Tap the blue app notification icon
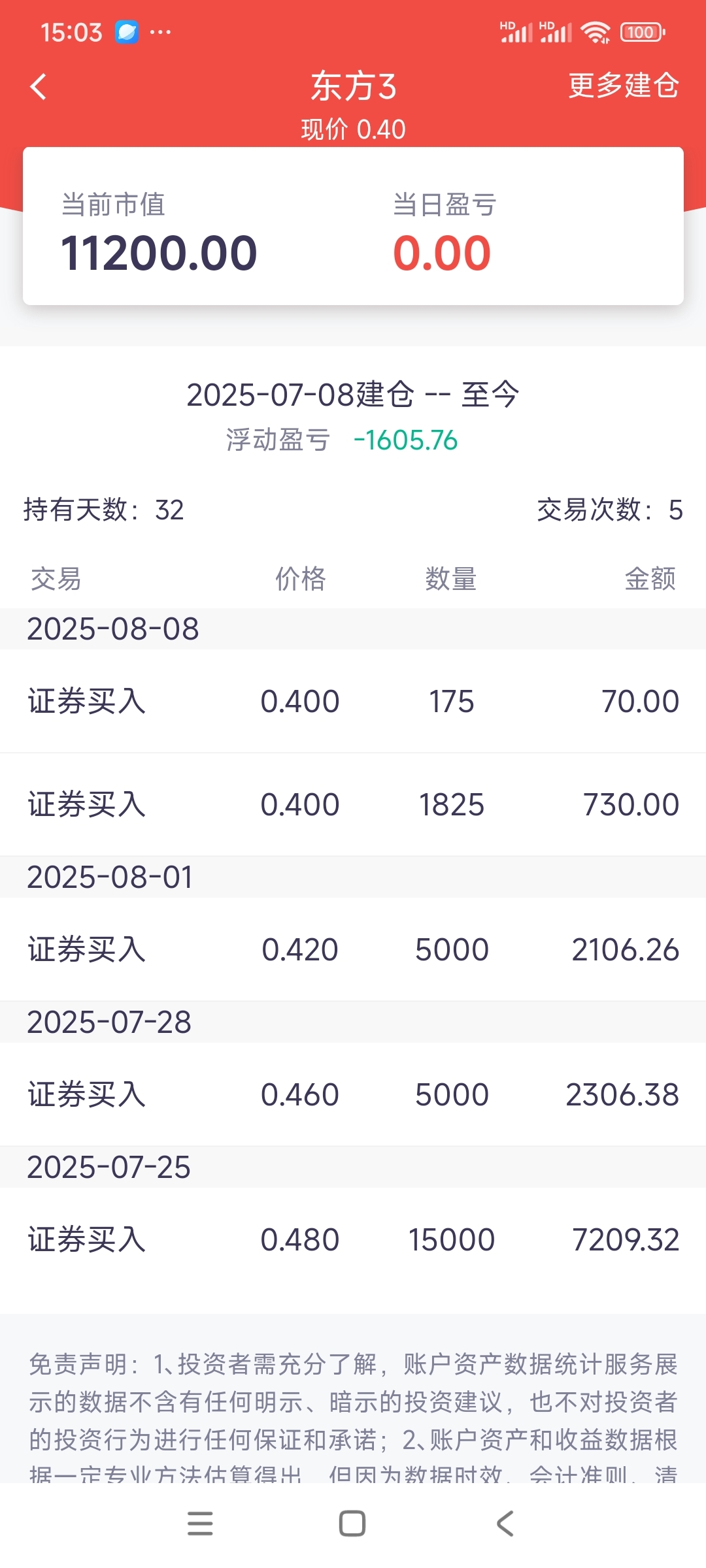Image resolution: width=706 pixels, height=1568 pixels. pos(127,32)
